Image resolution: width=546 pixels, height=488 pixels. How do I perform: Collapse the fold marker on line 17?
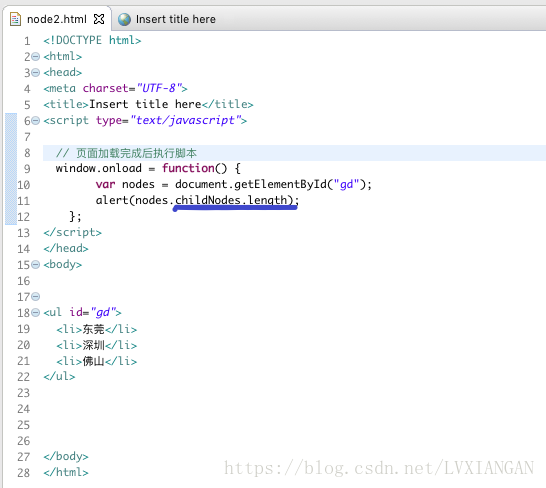[x=36, y=297]
